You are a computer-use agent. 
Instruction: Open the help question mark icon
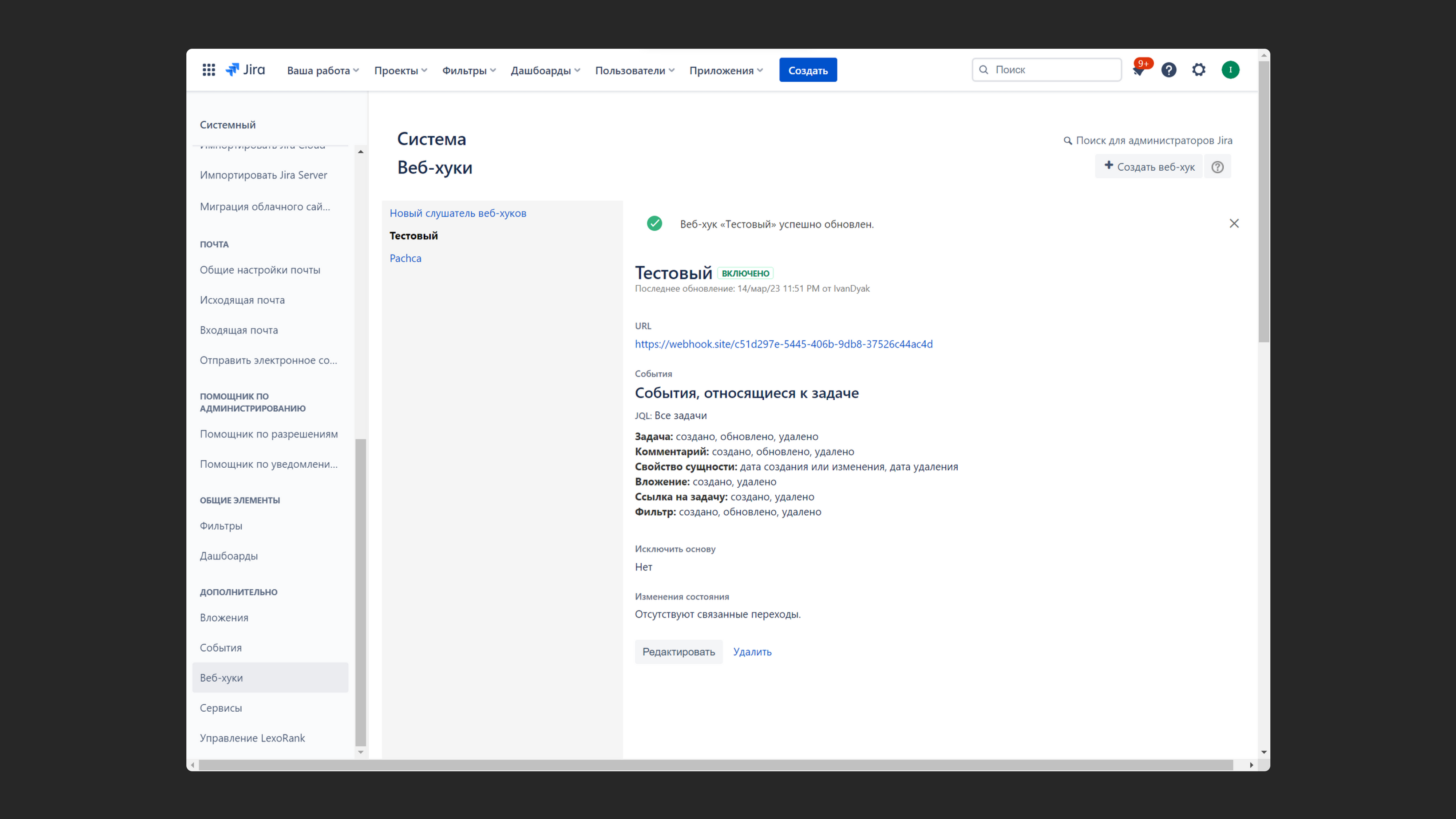coord(1168,70)
